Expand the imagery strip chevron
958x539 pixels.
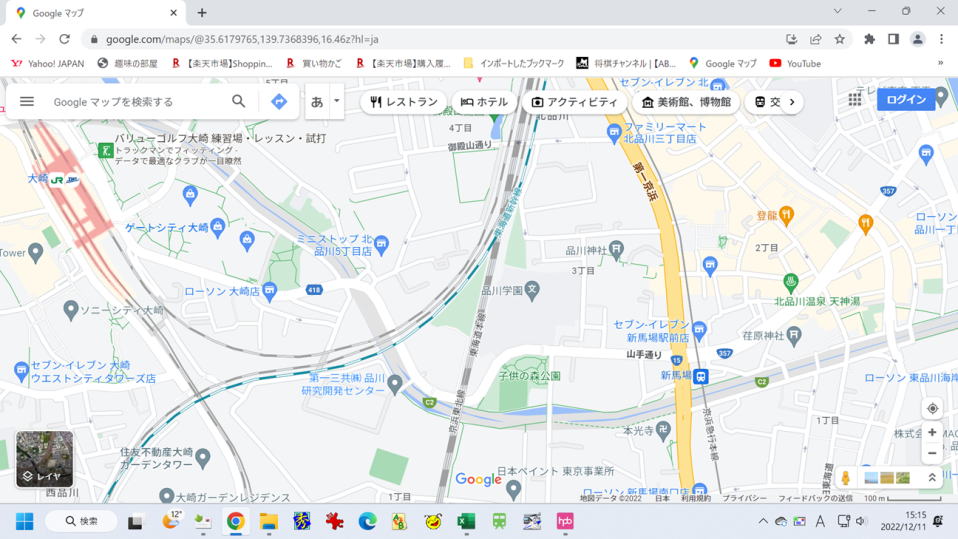pos(932,478)
